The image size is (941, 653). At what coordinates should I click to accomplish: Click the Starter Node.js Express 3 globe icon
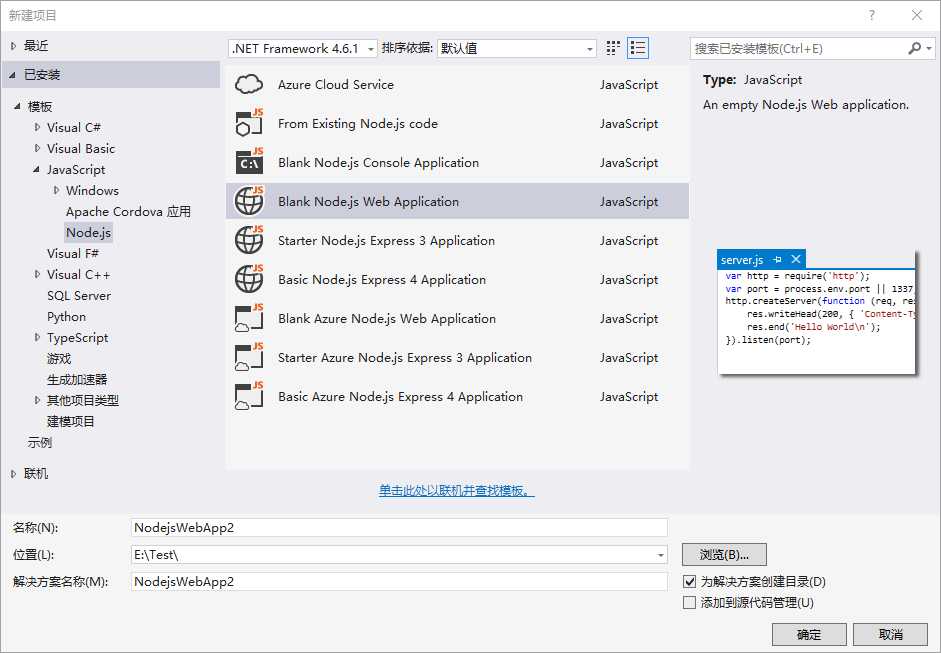pos(249,240)
